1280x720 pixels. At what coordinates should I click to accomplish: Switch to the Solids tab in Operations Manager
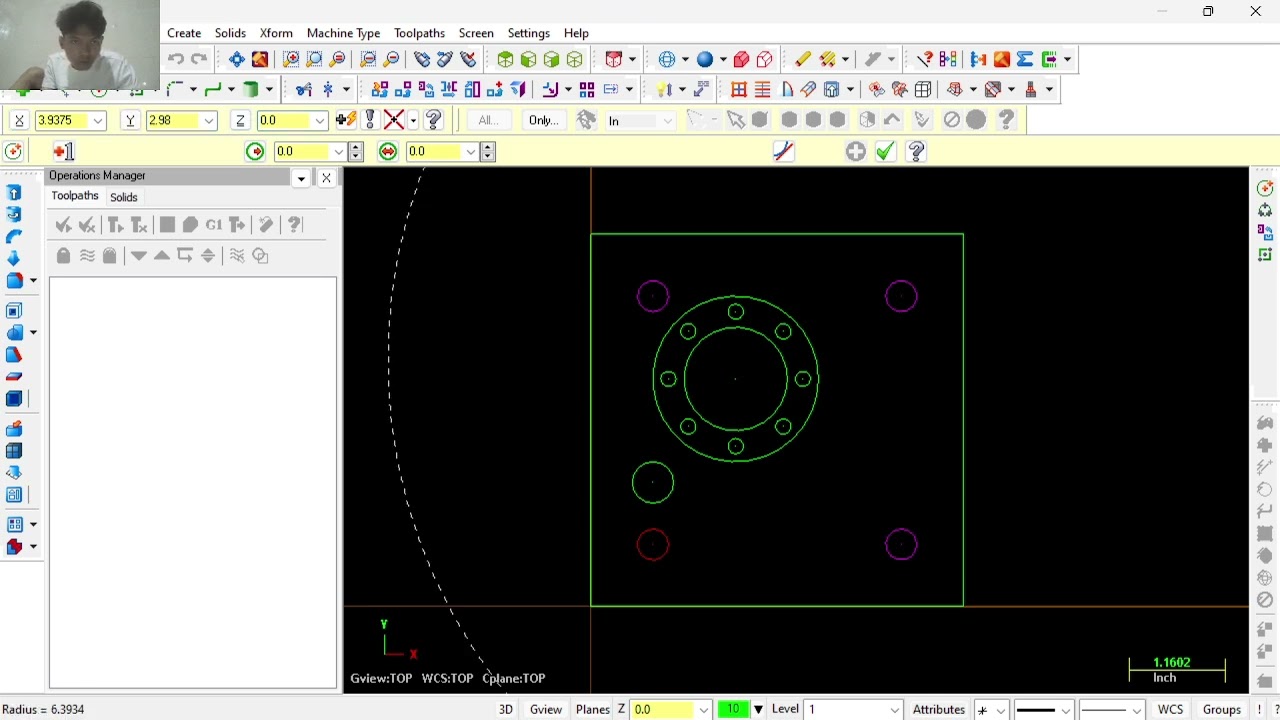pos(124,197)
